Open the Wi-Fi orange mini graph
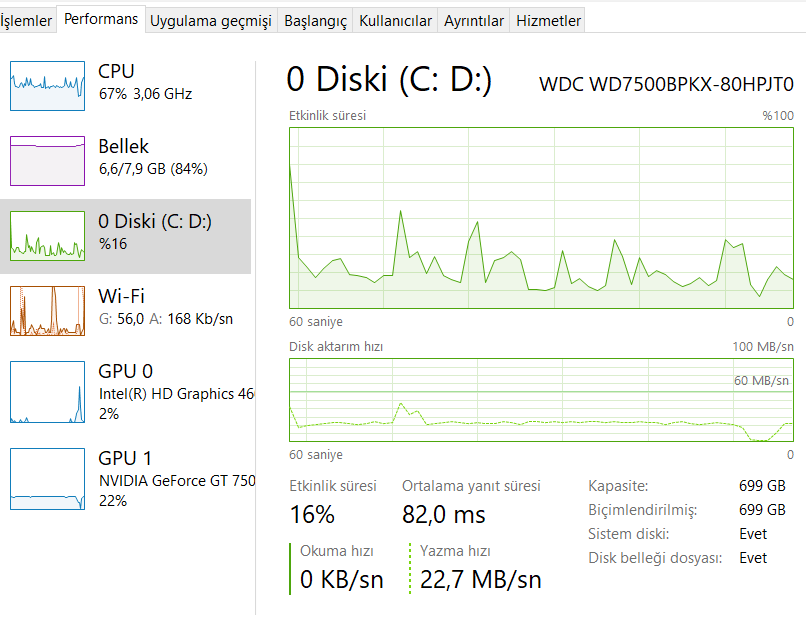Viewport: 806px width, 619px height. (x=47, y=310)
